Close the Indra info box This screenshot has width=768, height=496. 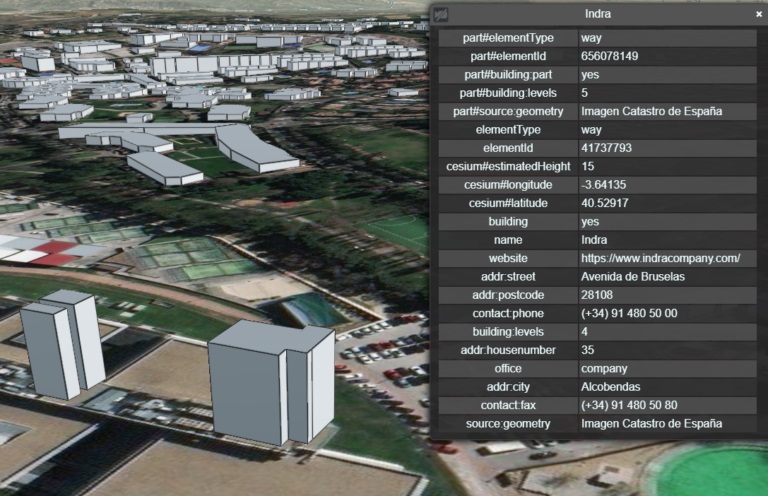(x=758, y=14)
